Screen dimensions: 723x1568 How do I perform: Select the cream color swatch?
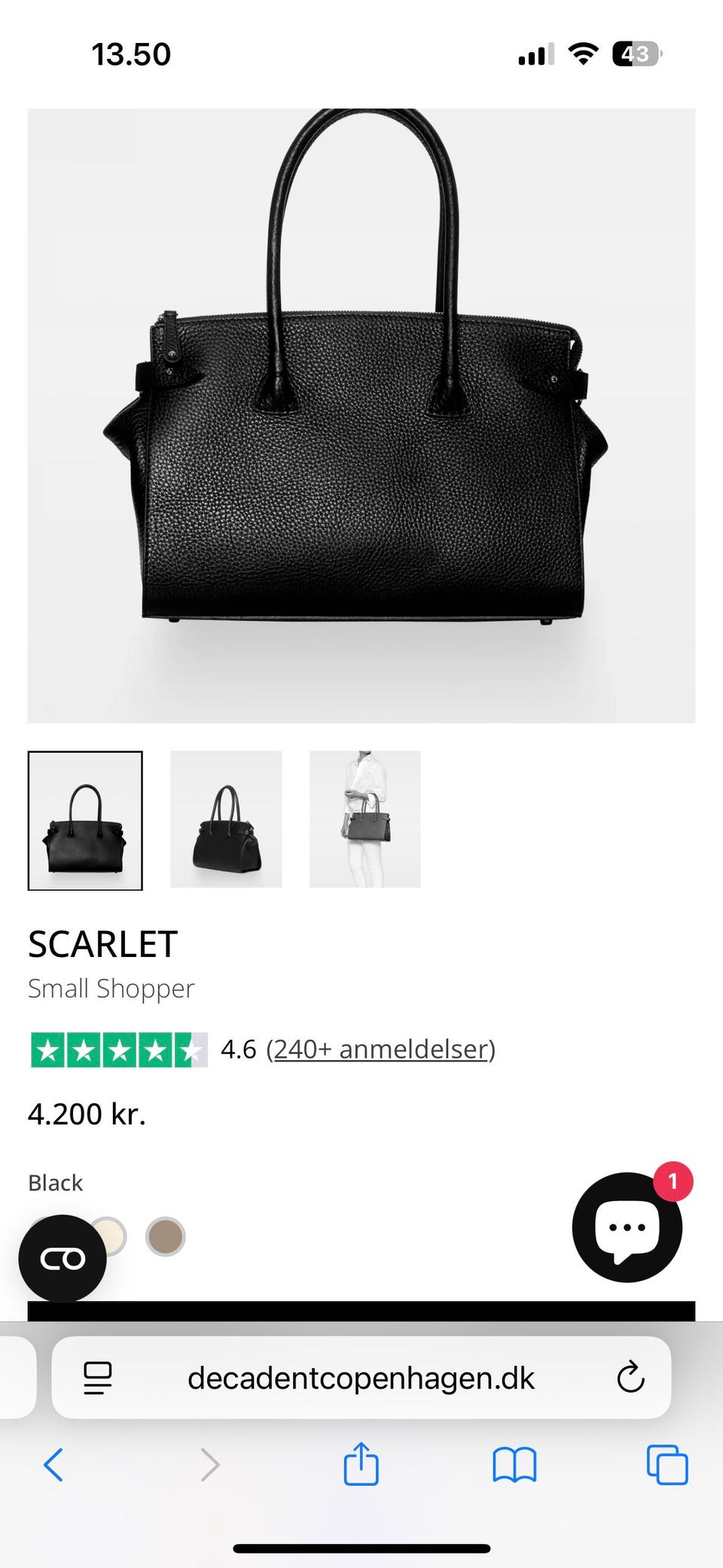pos(110,1236)
